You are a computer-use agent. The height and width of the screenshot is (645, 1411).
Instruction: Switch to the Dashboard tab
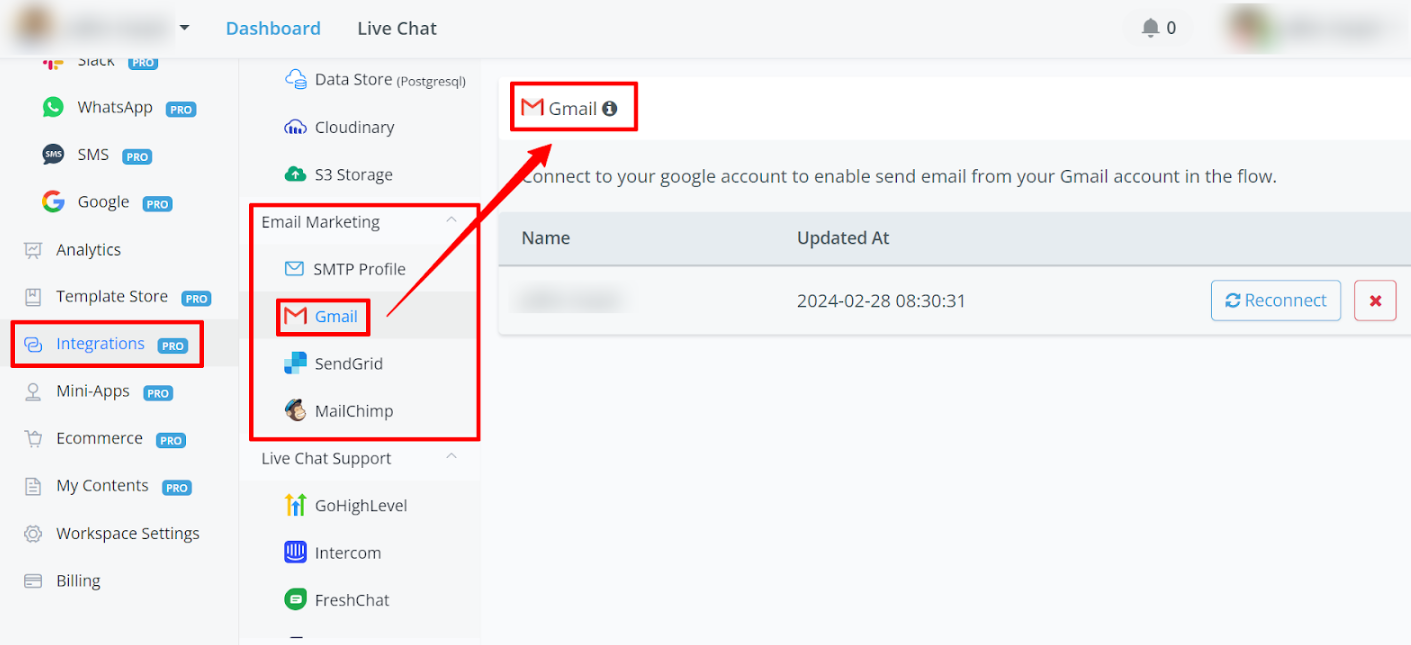tap(273, 28)
